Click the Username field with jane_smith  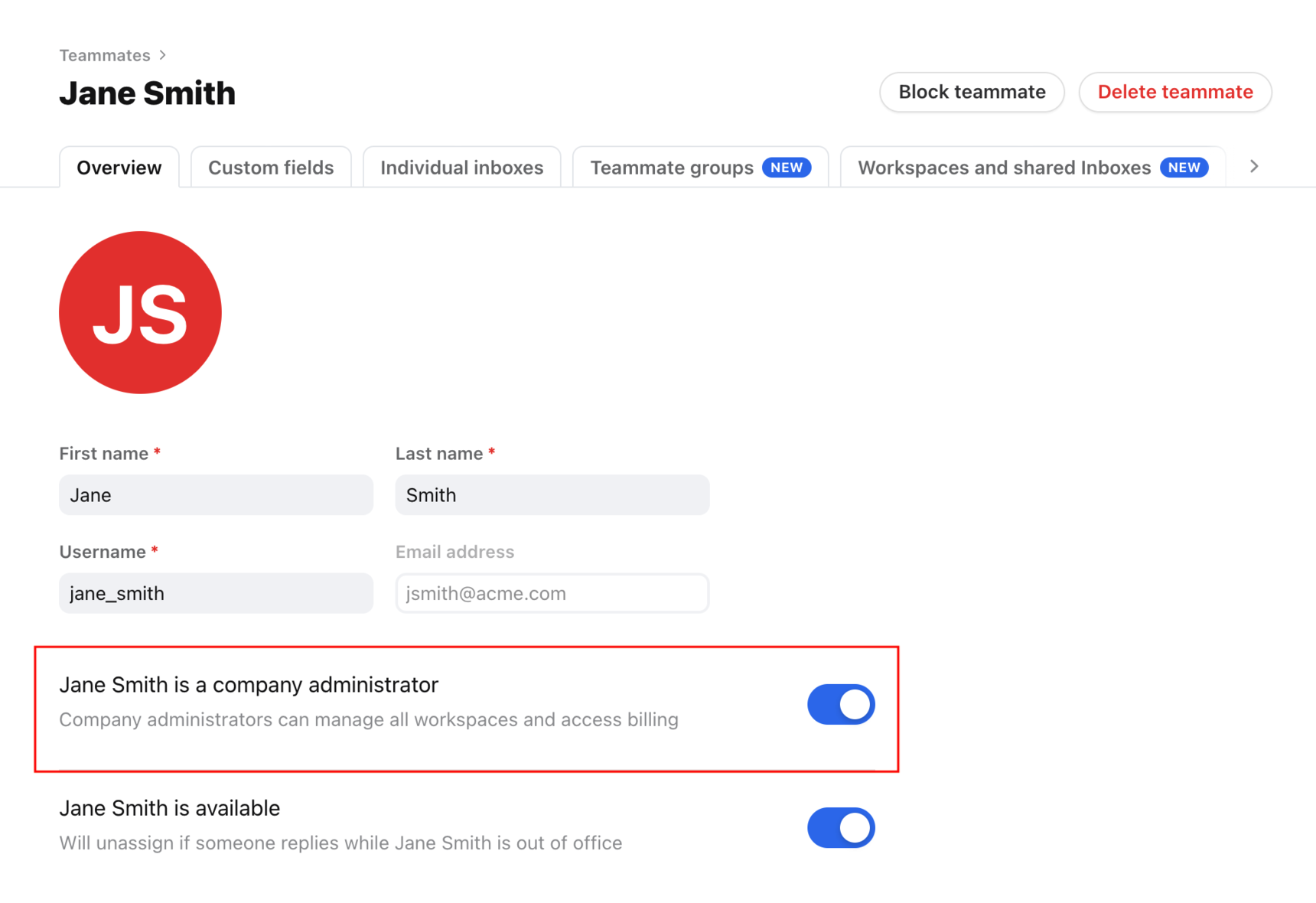(x=216, y=593)
